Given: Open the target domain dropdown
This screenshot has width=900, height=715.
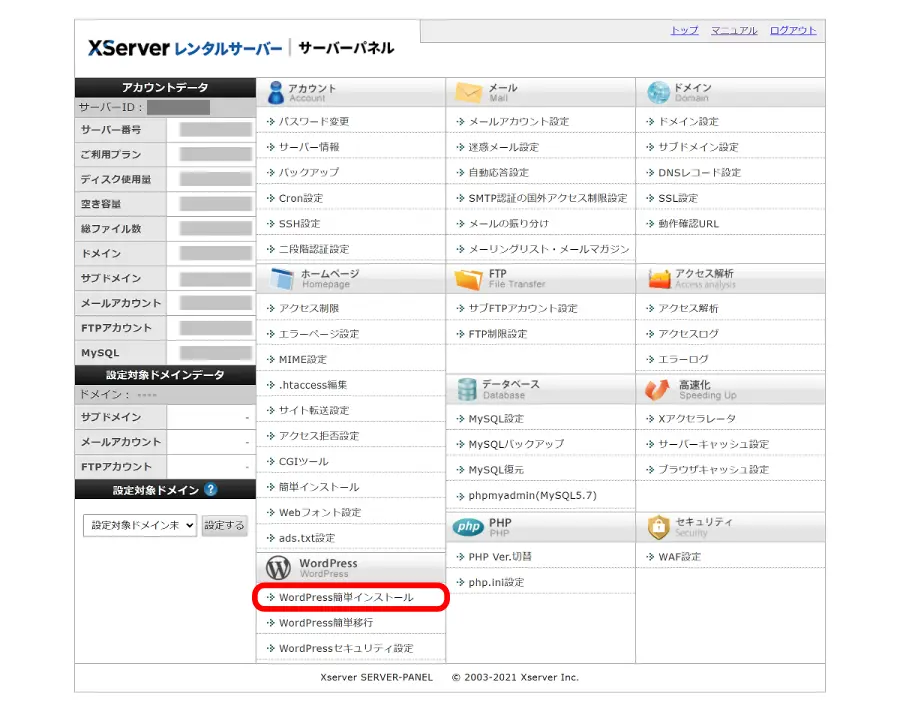Looking at the screenshot, I should pos(139,525).
